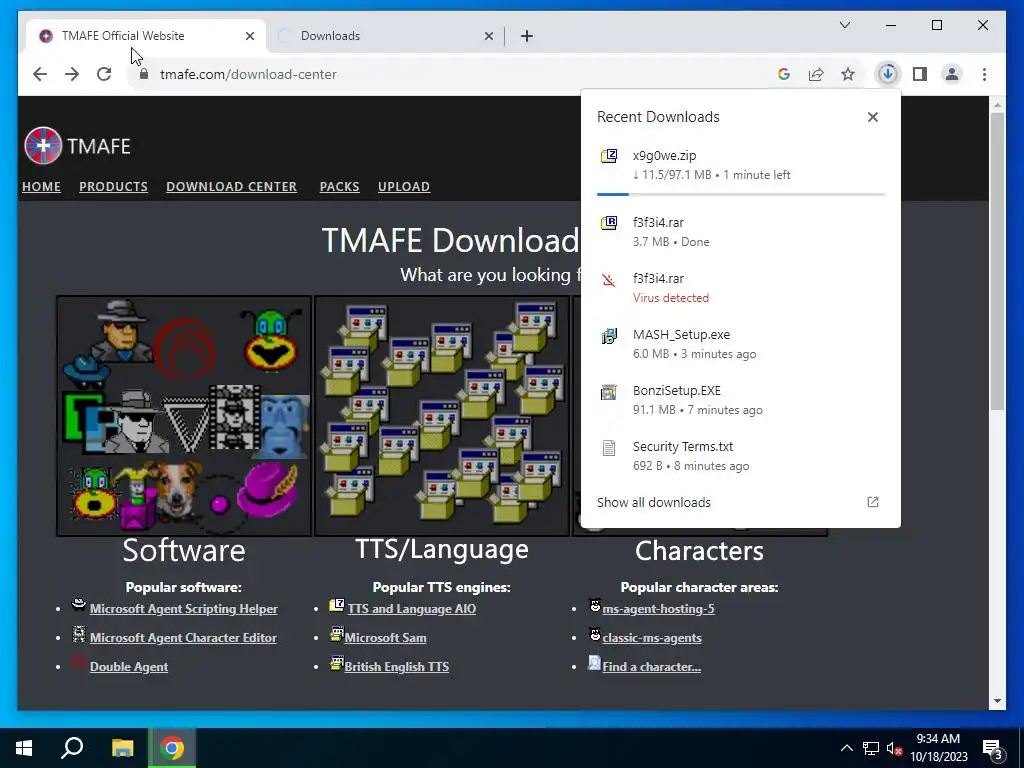The image size is (1024, 768).
Task: Toggle the downloads toolbar icon
Action: point(888,74)
